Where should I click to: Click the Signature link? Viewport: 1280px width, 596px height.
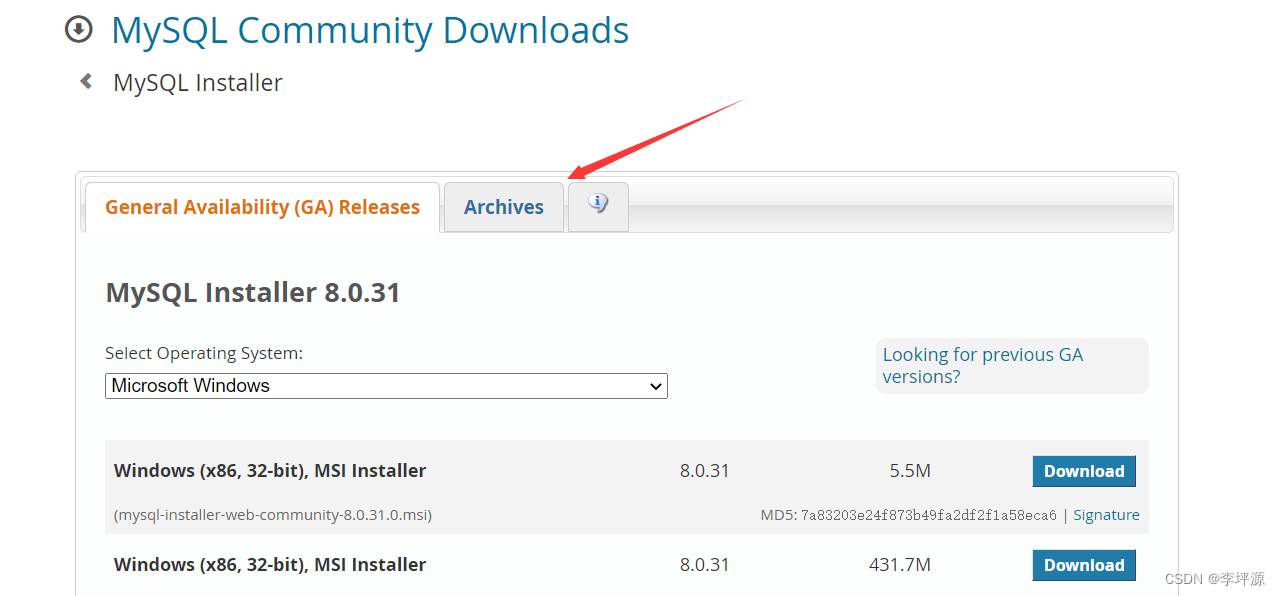tap(1106, 515)
